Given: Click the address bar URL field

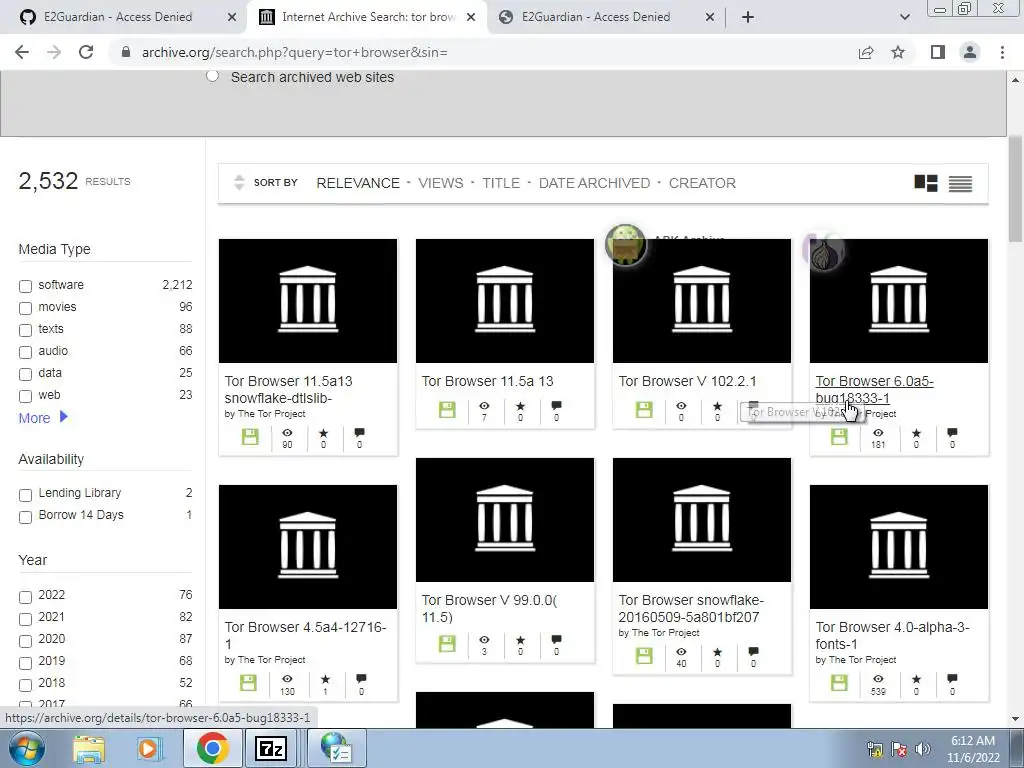Looking at the screenshot, I should [483, 52].
